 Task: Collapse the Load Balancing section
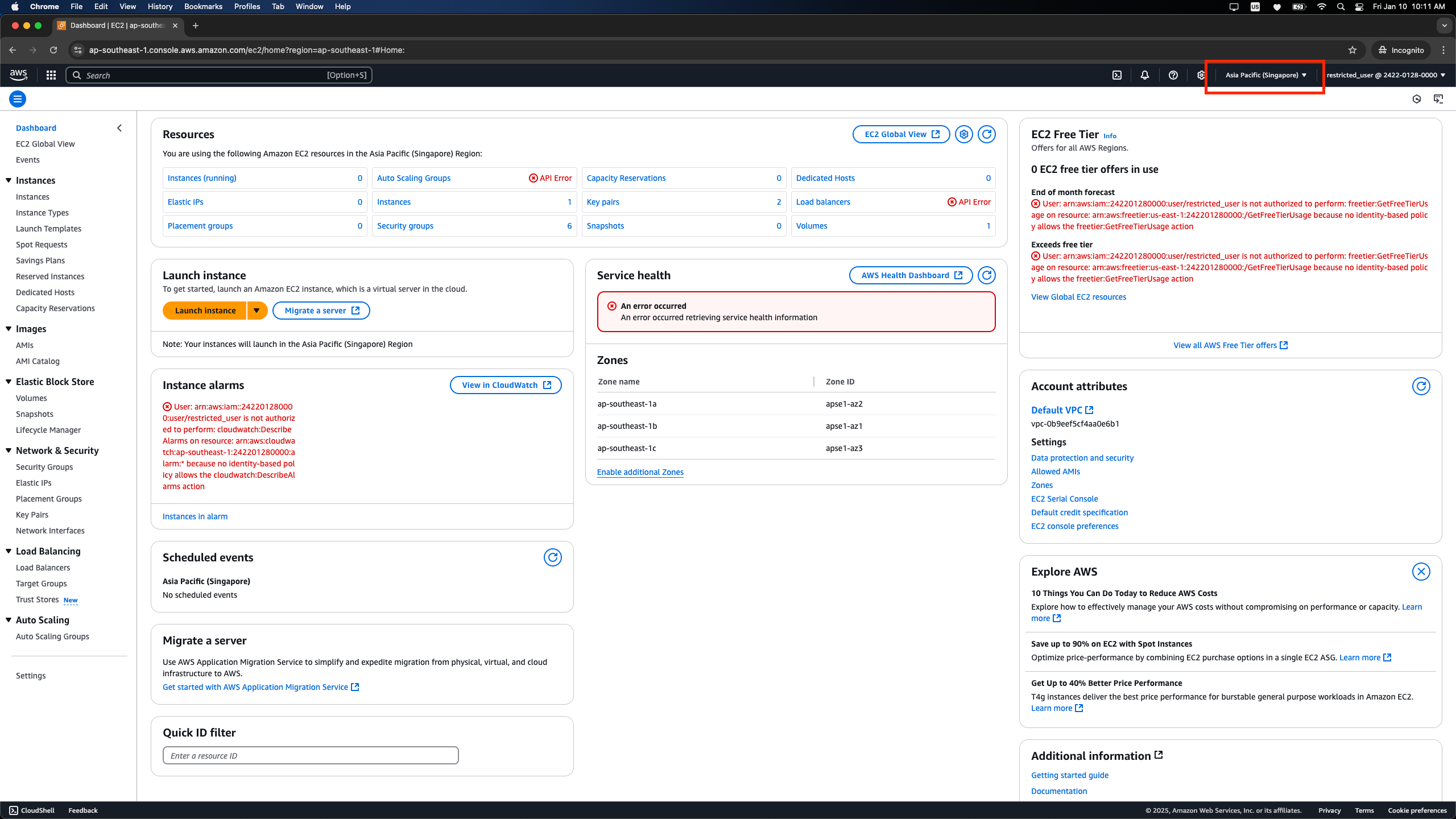[x=9, y=551]
